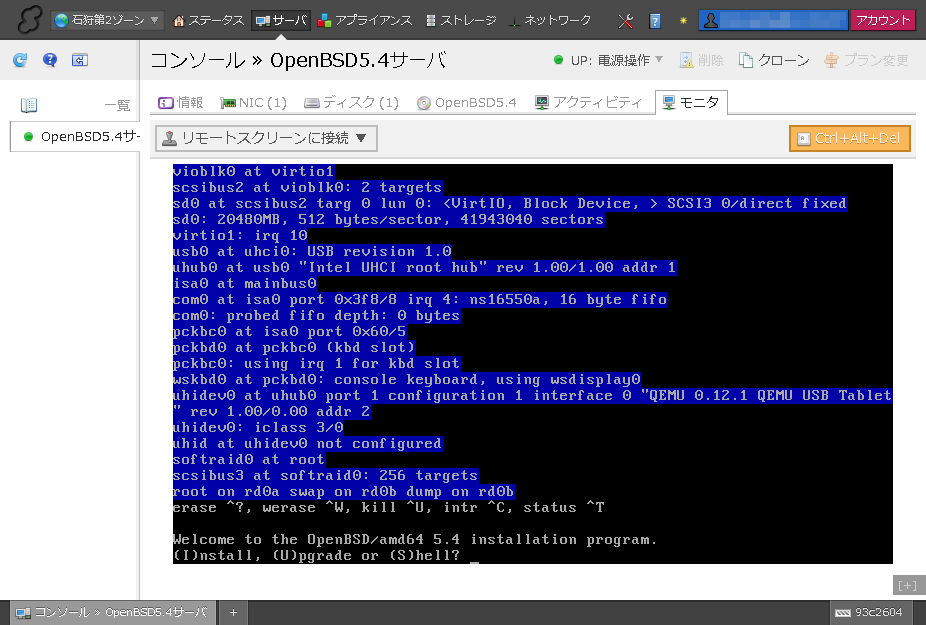926x625 pixels.
Task: Open the 石狩第2ゾーン zone dropdown
Action: coord(108,20)
